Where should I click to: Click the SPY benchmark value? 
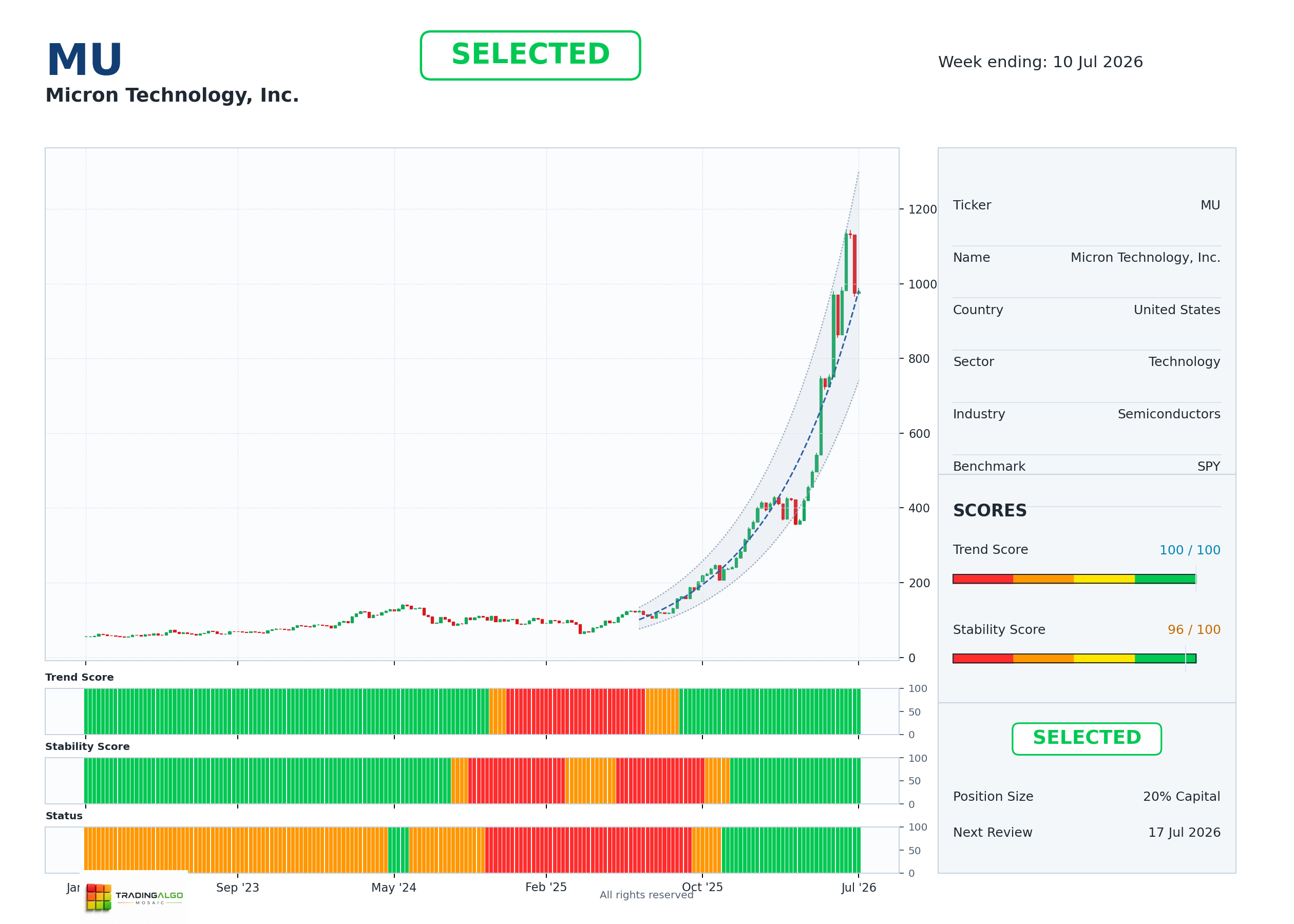click(1209, 467)
